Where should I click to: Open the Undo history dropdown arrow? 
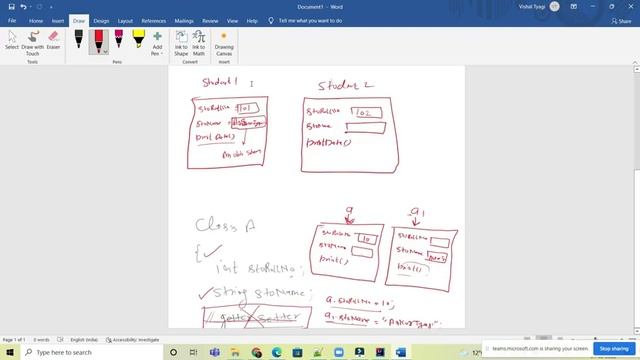tap(31, 7)
